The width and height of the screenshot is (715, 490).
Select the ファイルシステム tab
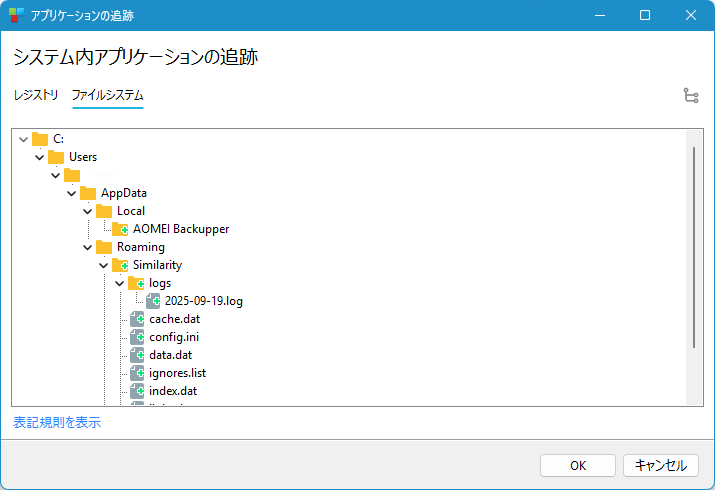coord(107,96)
